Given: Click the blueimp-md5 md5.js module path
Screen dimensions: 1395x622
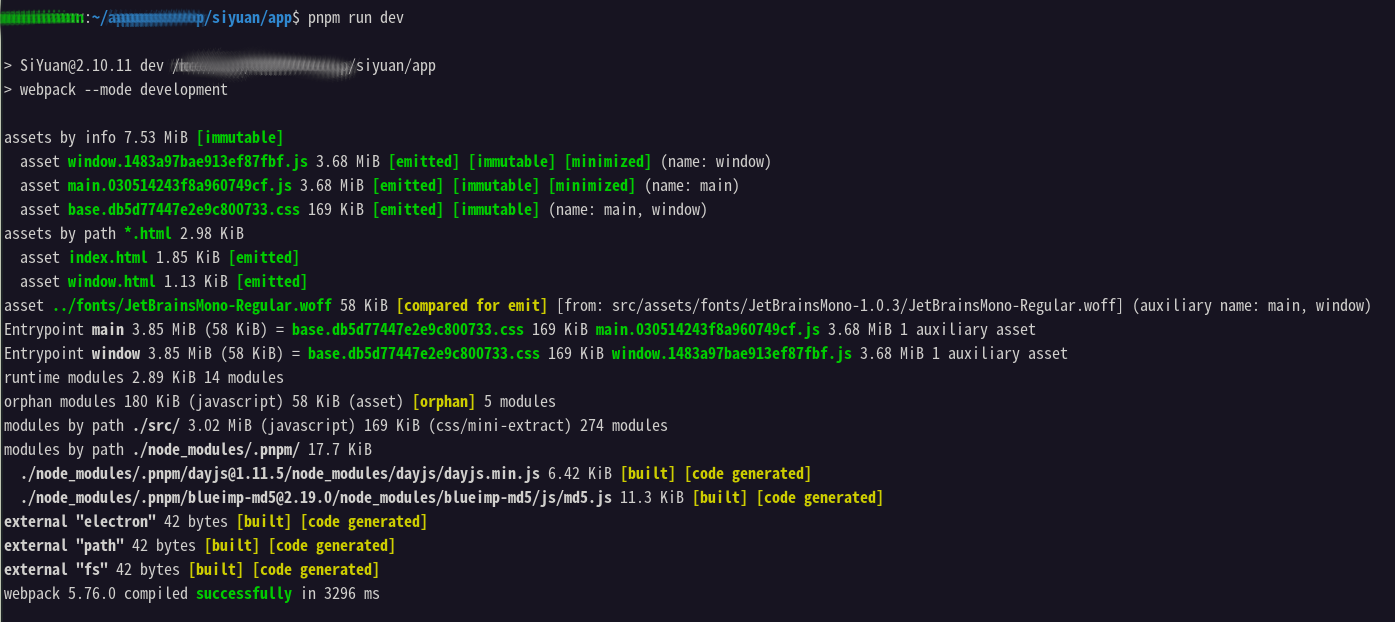Looking at the screenshot, I should coord(315,498).
